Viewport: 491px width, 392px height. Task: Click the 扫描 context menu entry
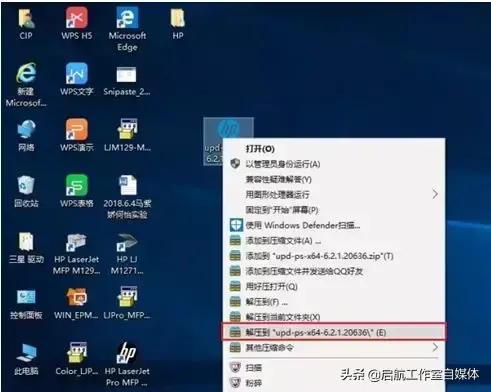tap(334, 367)
